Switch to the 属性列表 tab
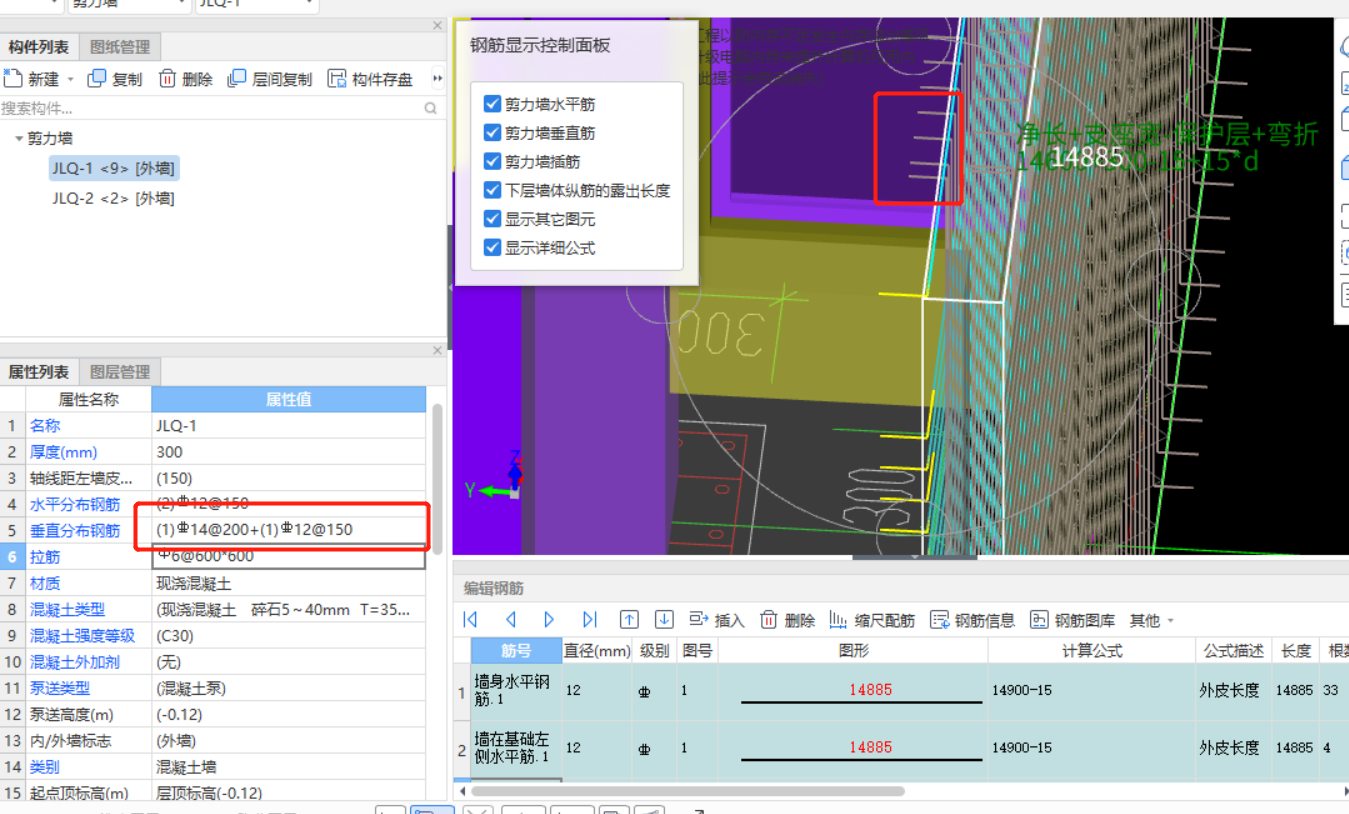1349x814 pixels. coord(39,372)
